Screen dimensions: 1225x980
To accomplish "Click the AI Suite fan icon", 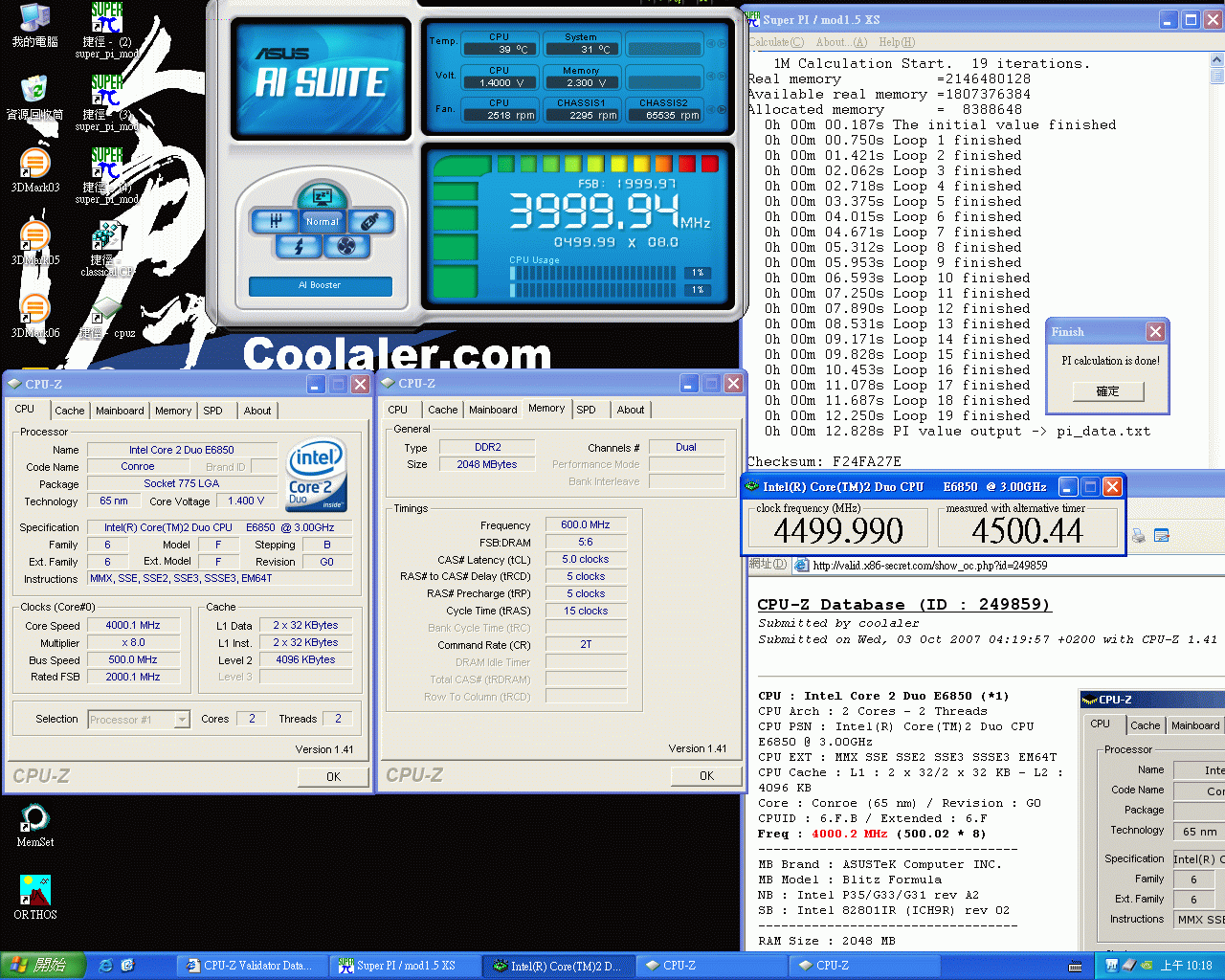I will point(345,246).
